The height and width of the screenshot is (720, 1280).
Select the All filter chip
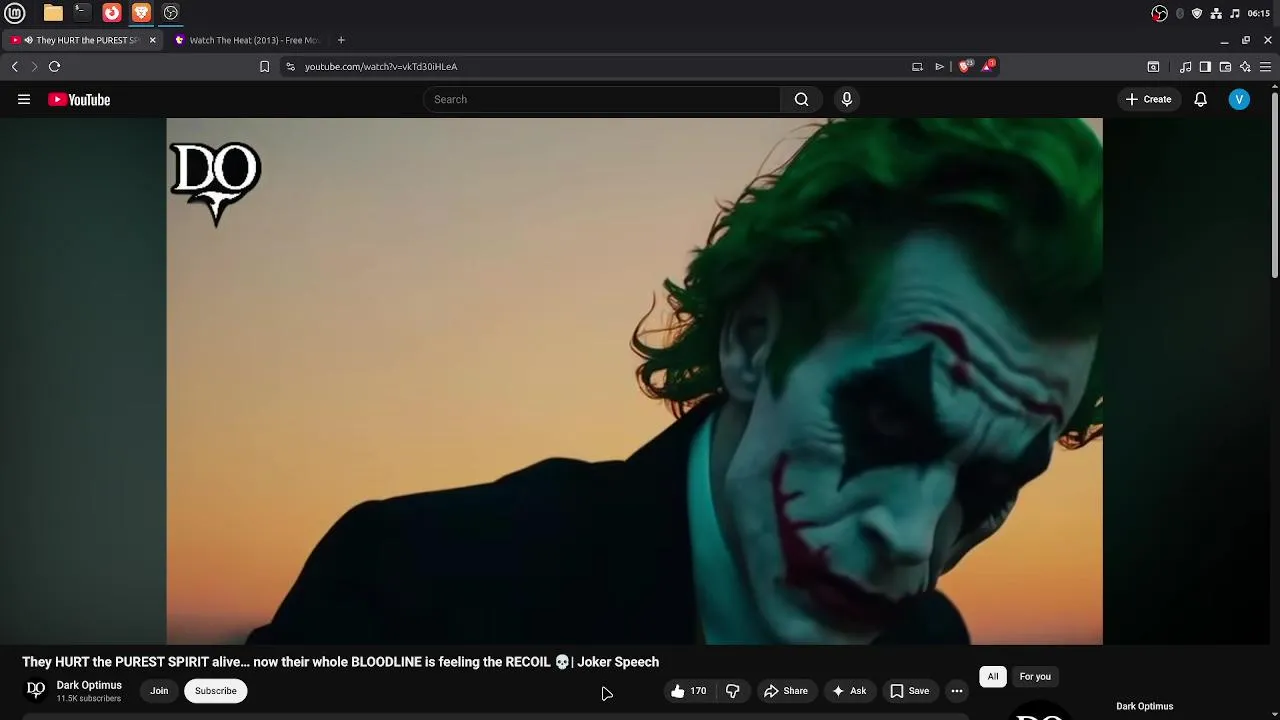click(x=993, y=677)
